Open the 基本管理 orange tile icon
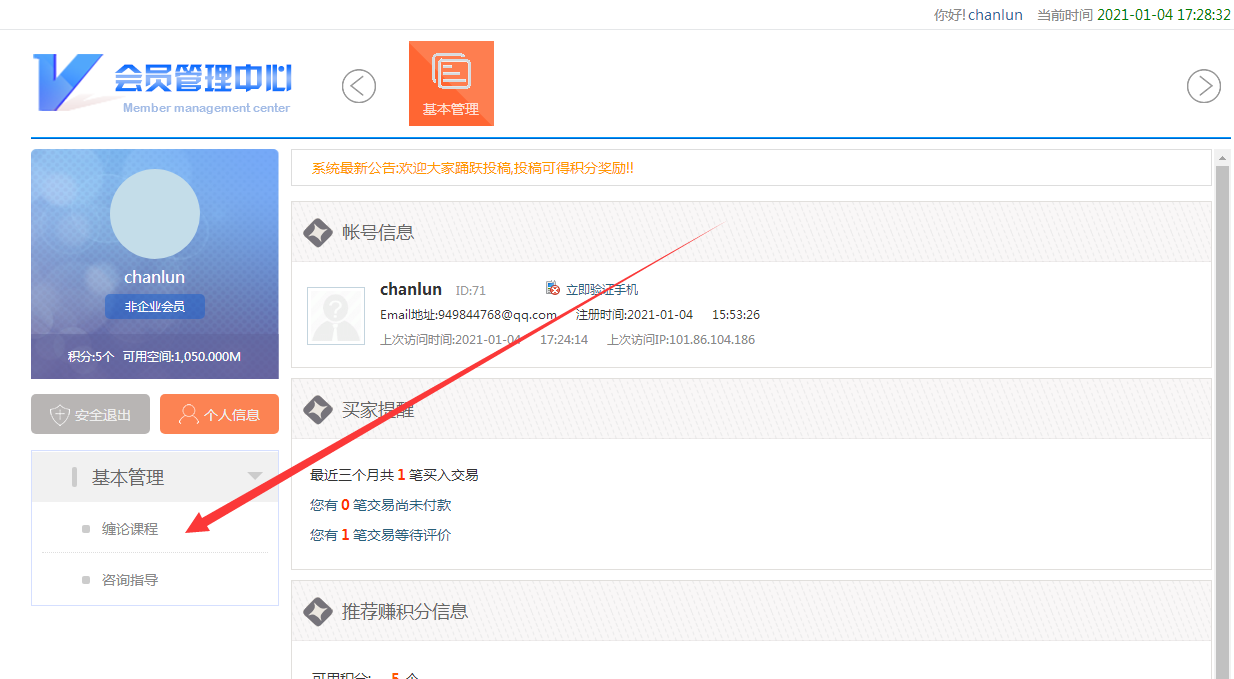Viewport: 1234px width, 679px height. click(451, 83)
